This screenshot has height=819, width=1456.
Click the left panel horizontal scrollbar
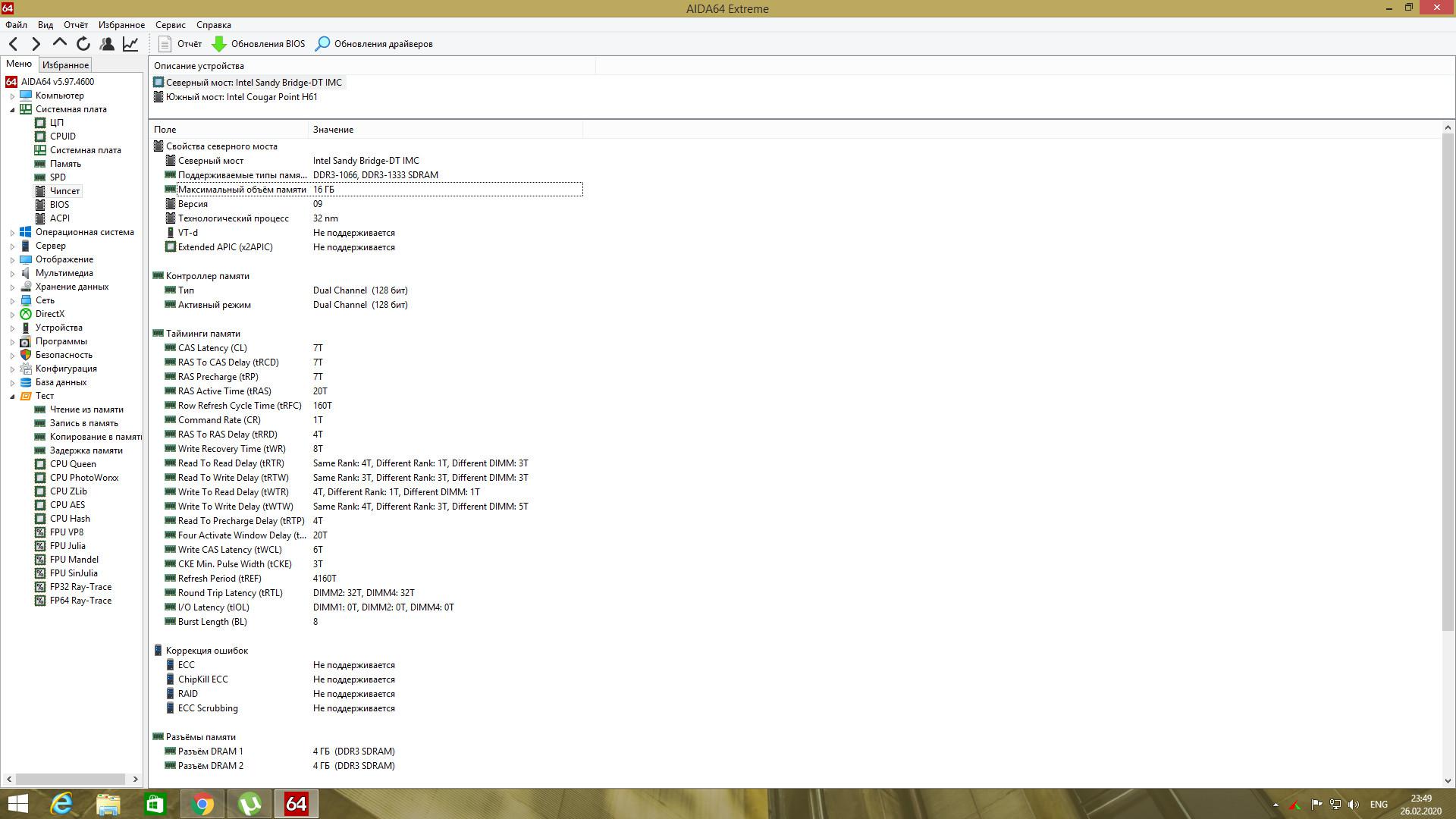[x=71, y=779]
